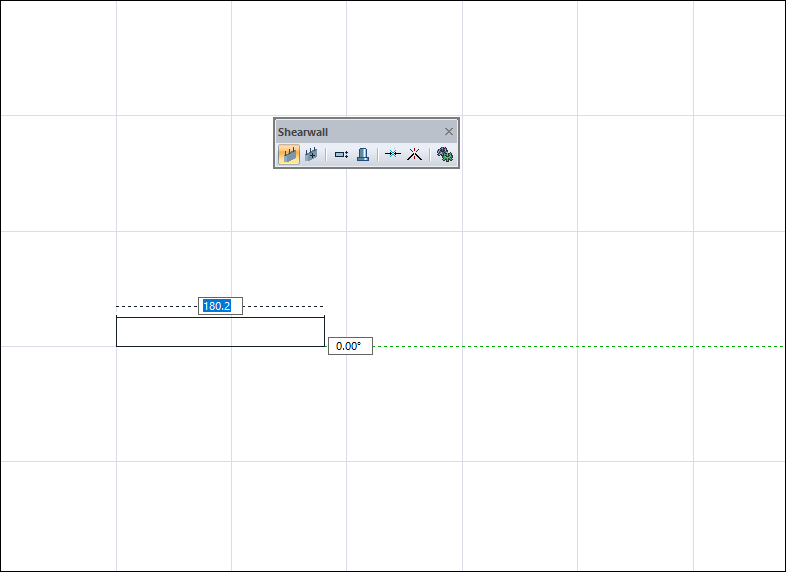786x572 pixels.
Task: Click the 180.2 length input box
Action: 221,306
